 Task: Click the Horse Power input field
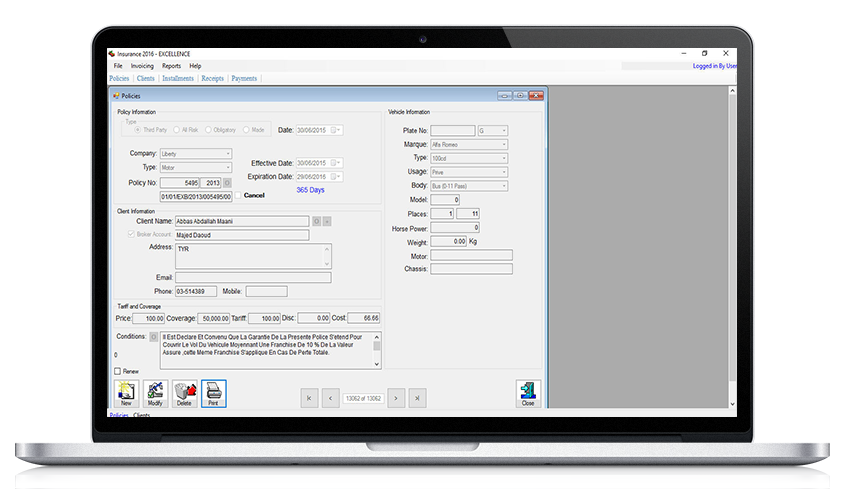tap(455, 228)
